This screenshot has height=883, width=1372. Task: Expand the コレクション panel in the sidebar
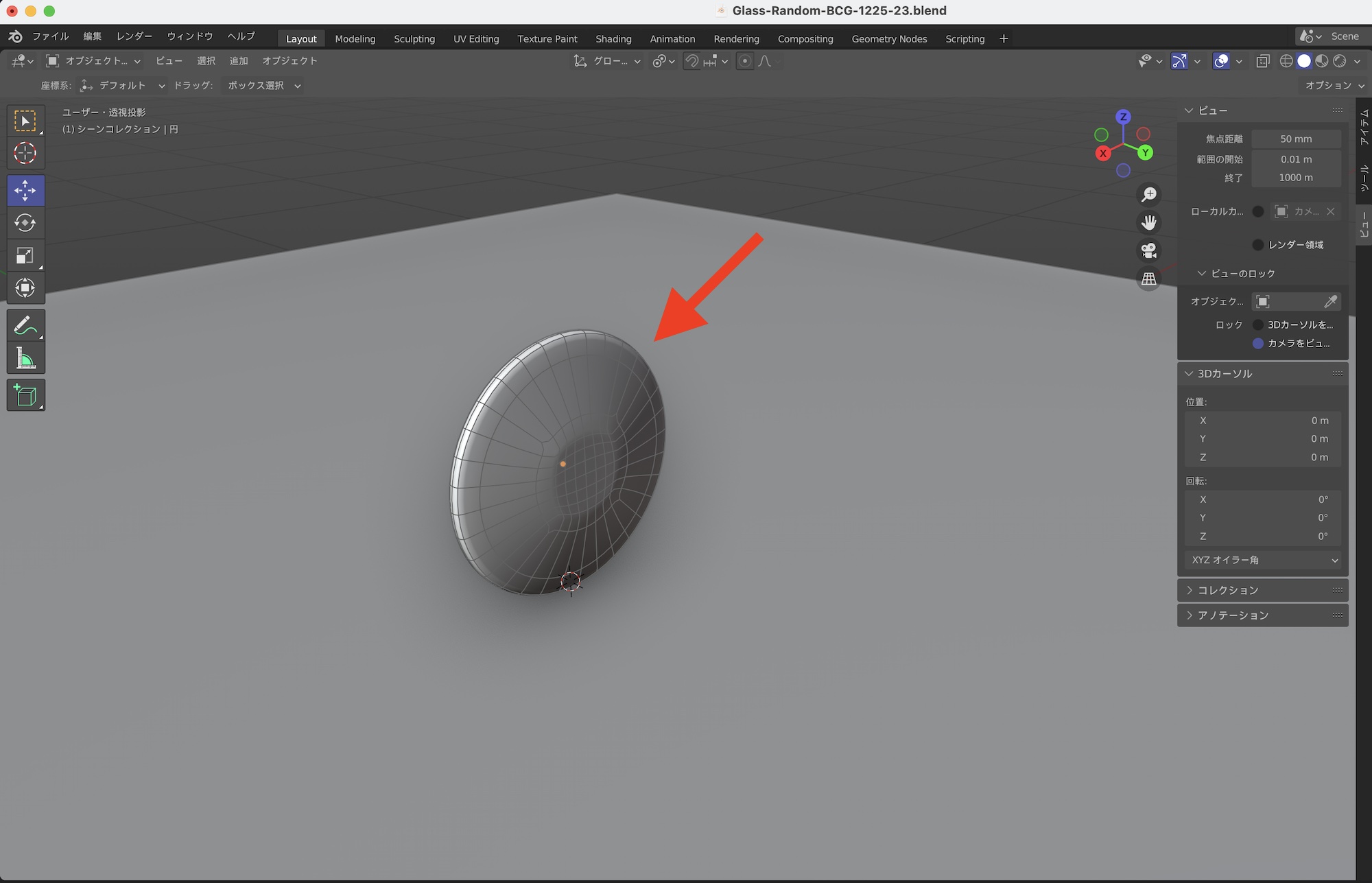(1228, 589)
